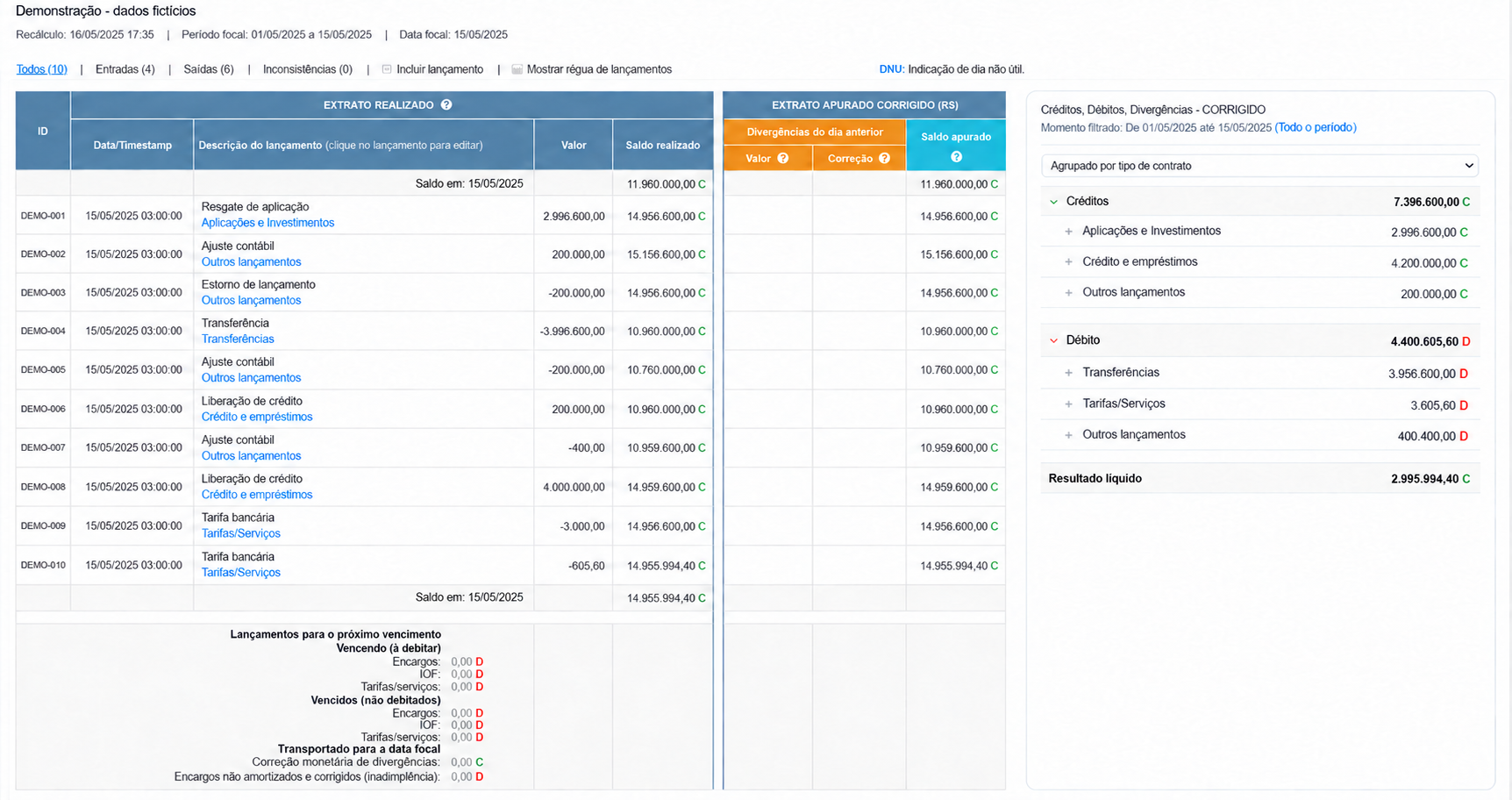Viewport: 1512px width, 800px height.
Task: Collapse the Créditos group chevron
Action: pyautogui.click(x=1053, y=202)
